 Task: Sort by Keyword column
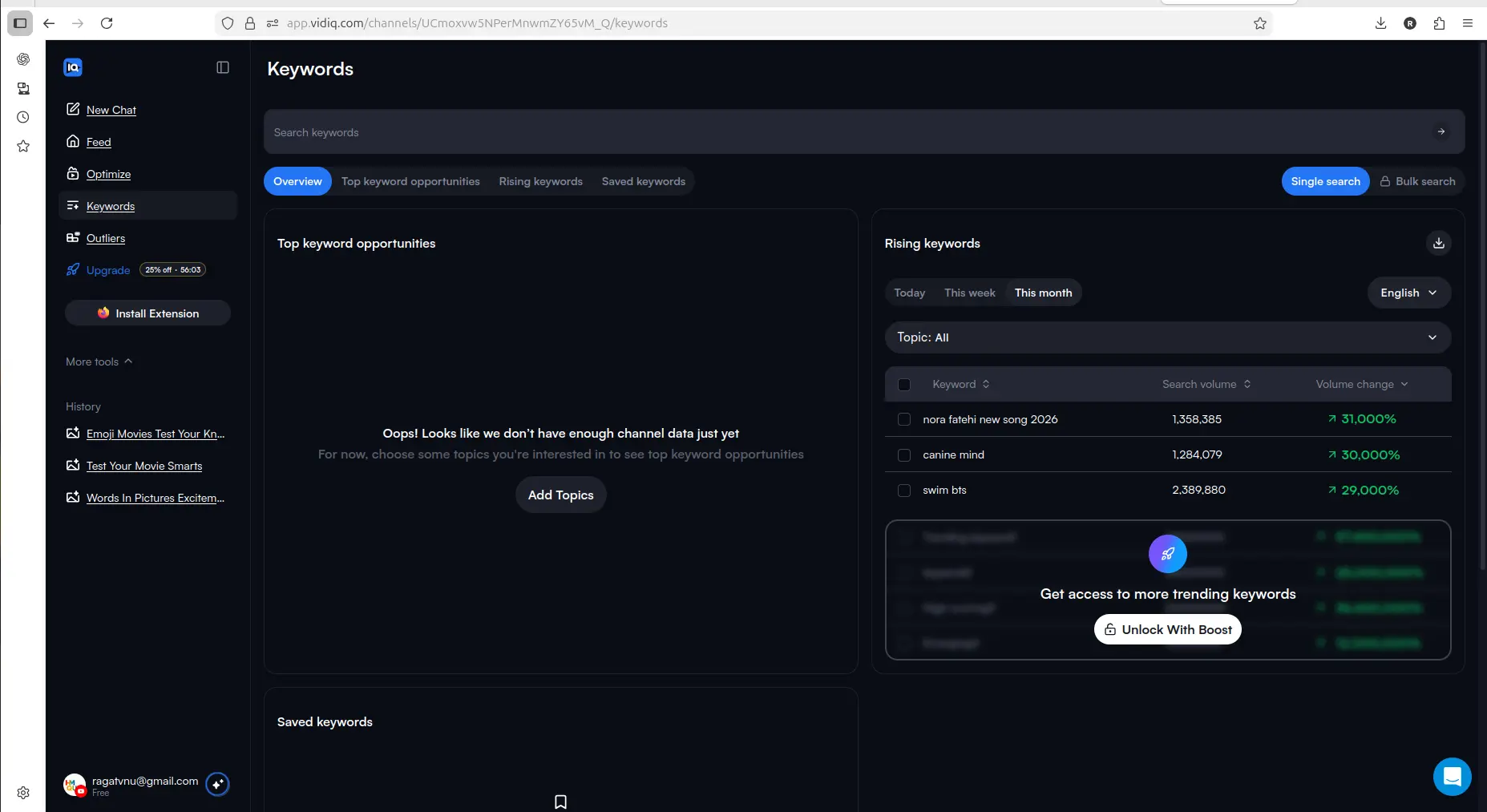pos(961,384)
